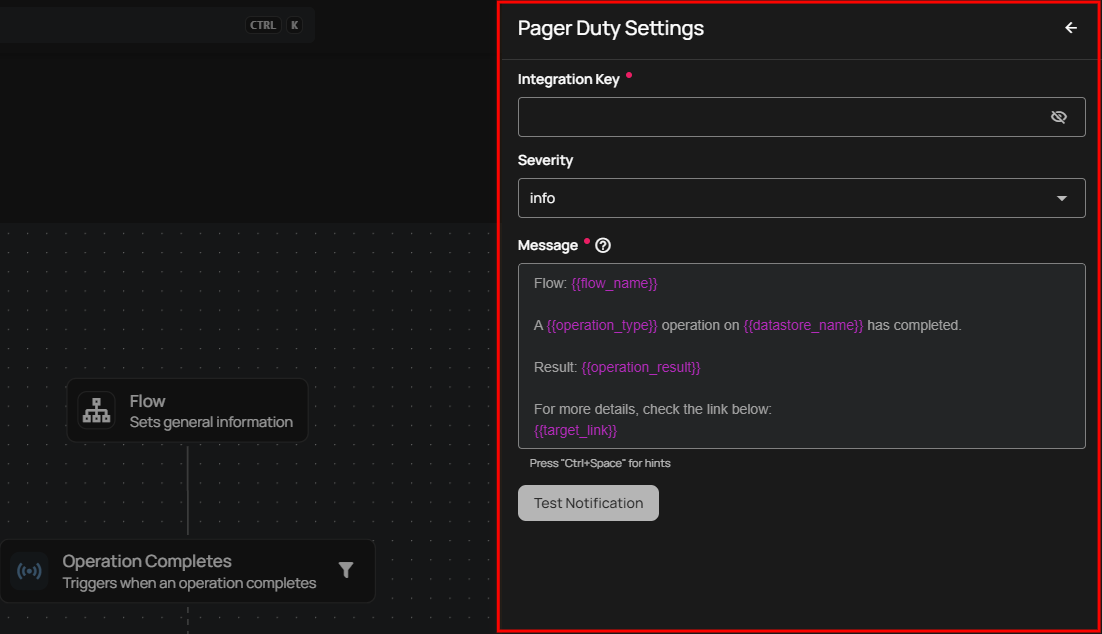Click the Severity dropdown chevron arrow

click(1062, 198)
